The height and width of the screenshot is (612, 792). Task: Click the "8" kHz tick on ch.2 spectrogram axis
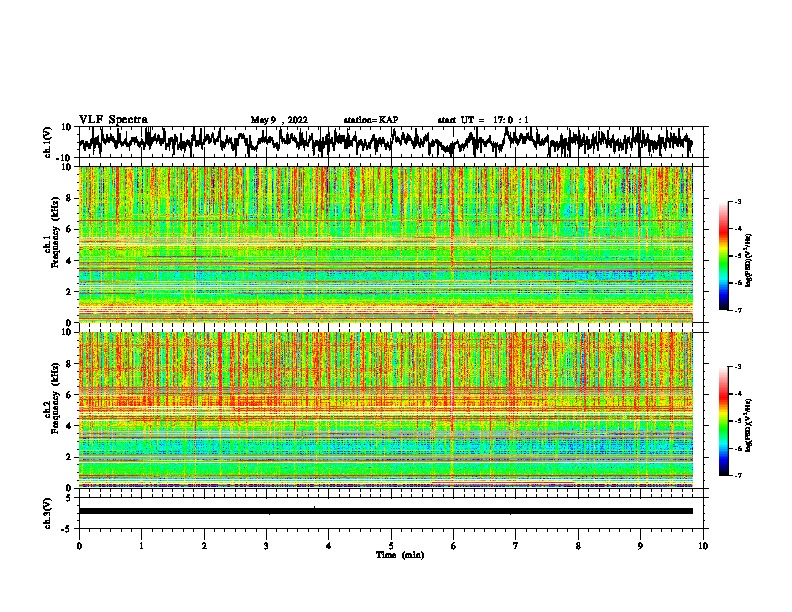70,364
